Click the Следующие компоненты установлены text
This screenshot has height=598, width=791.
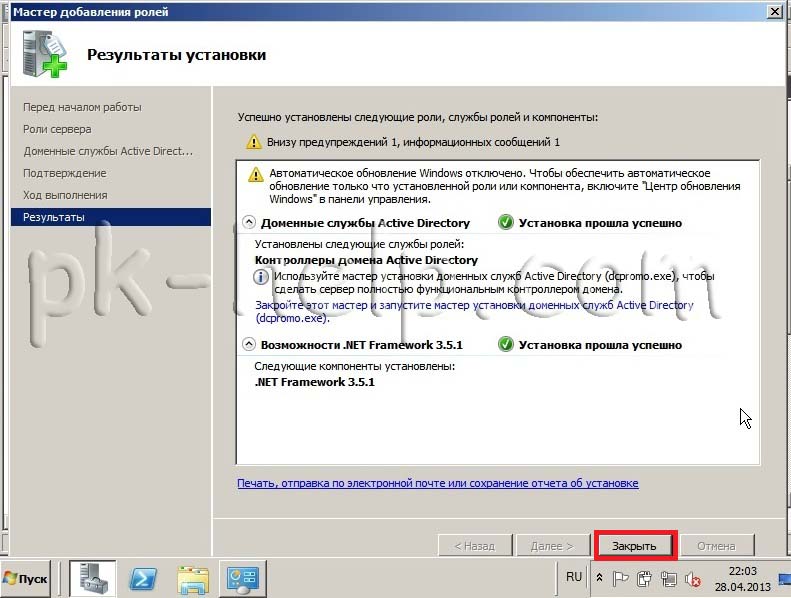[x=355, y=366]
